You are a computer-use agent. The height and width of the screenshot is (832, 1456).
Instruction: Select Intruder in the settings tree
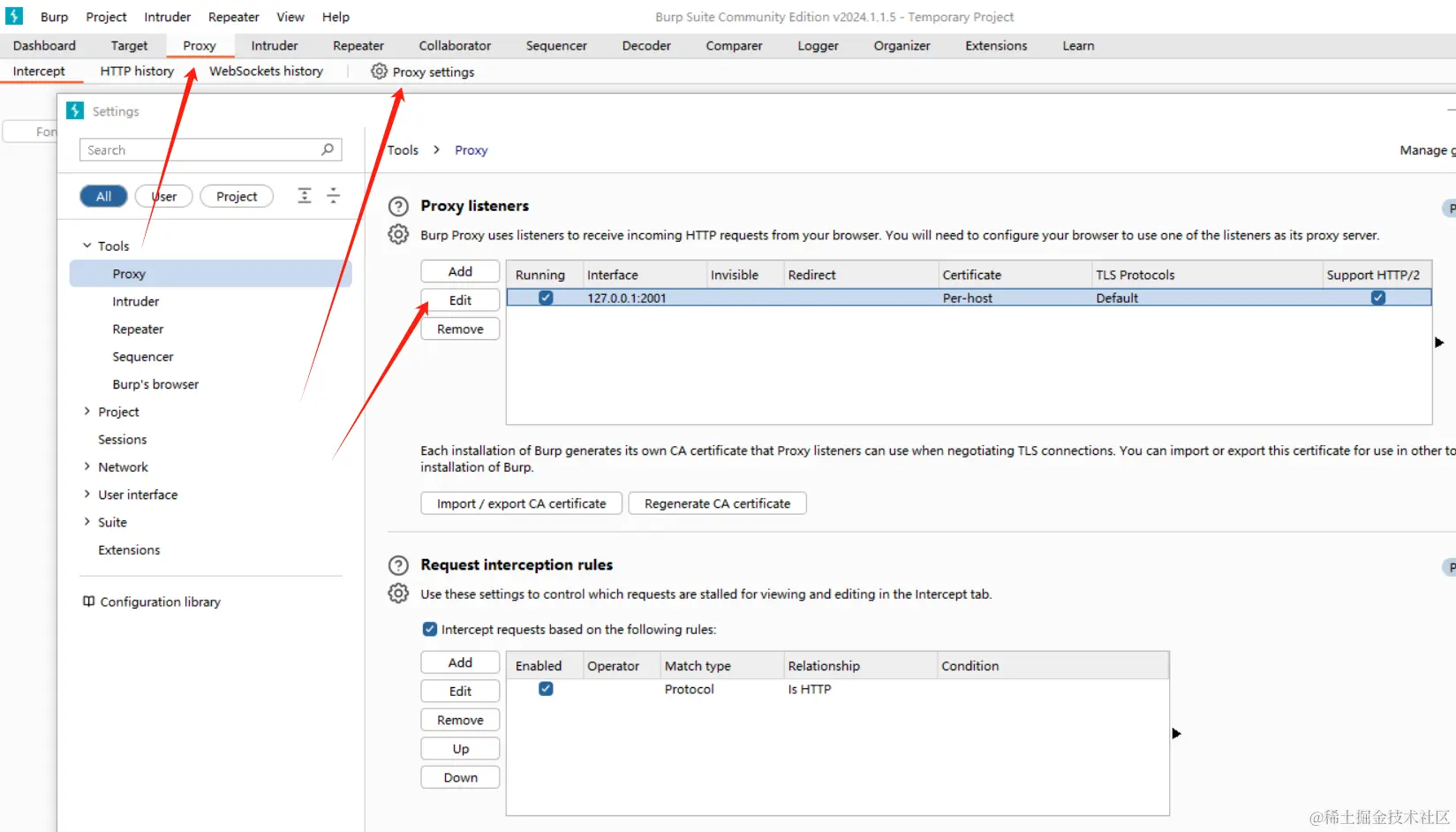click(136, 301)
